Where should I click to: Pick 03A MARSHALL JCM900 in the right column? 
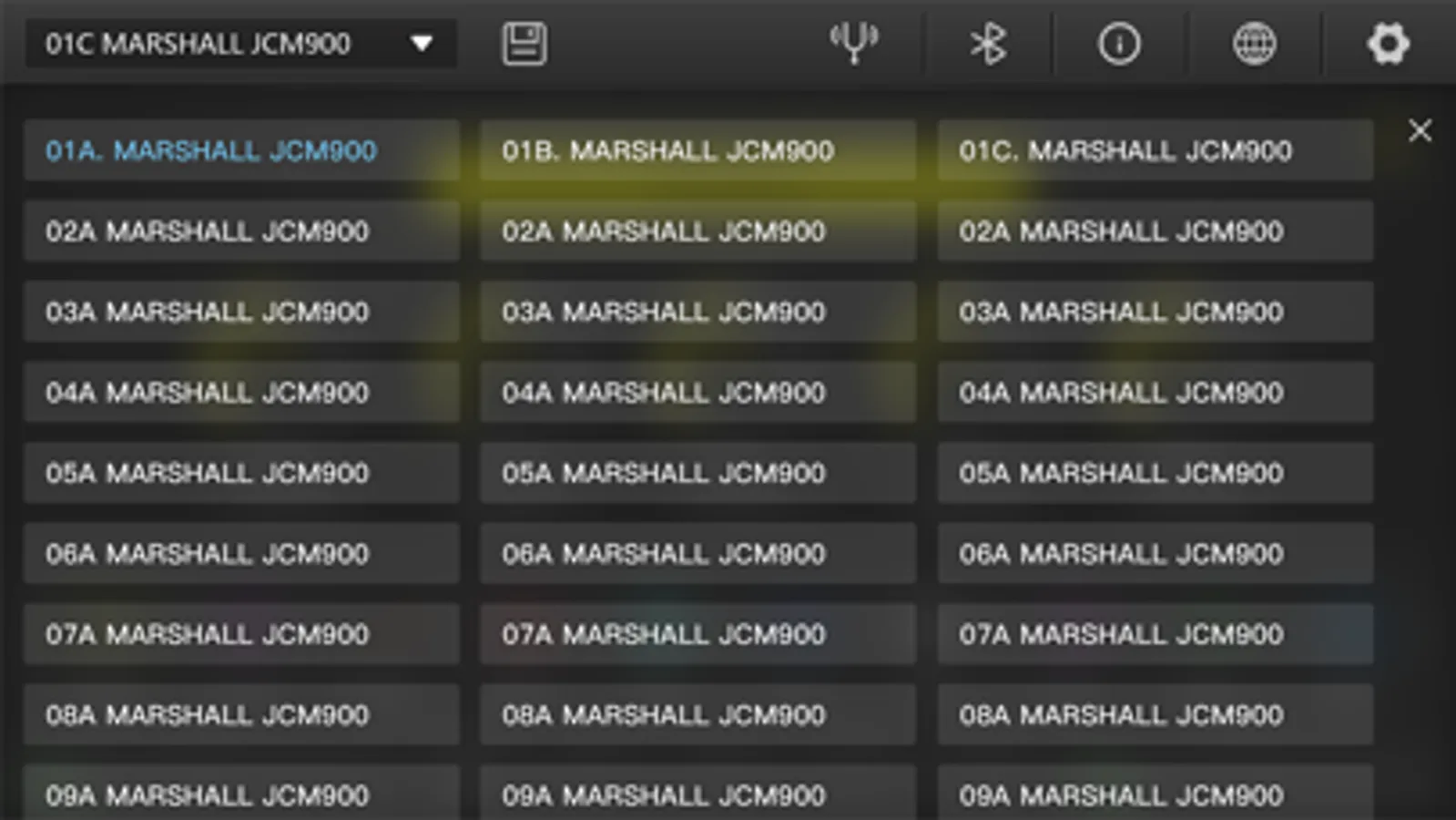click(1156, 312)
